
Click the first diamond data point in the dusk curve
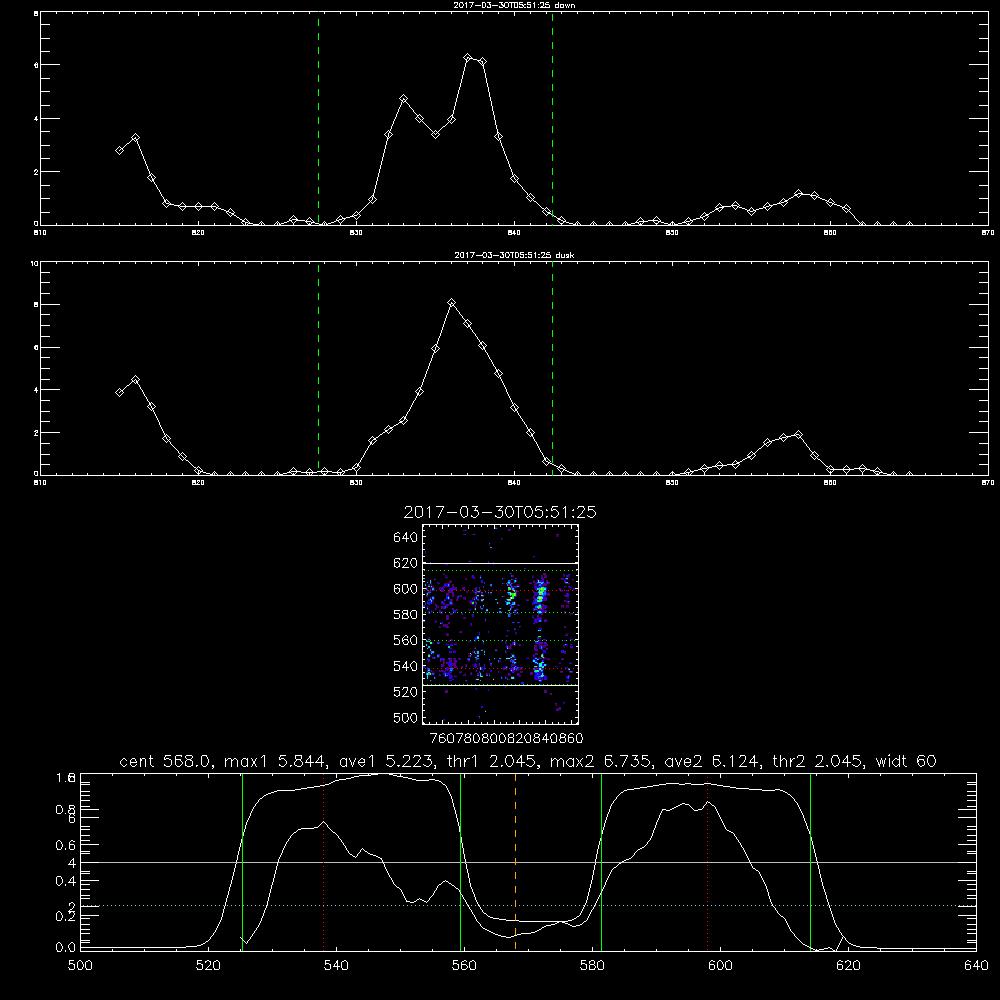(x=119, y=392)
